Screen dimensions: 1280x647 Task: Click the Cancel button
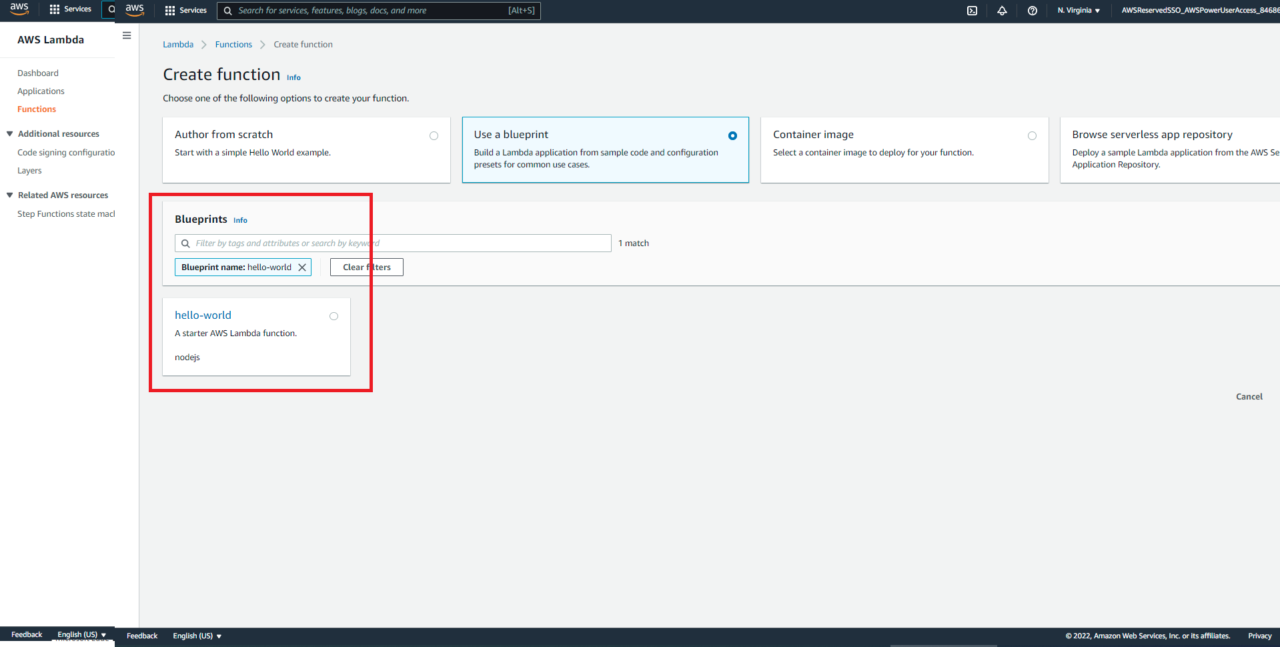click(1248, 397)
